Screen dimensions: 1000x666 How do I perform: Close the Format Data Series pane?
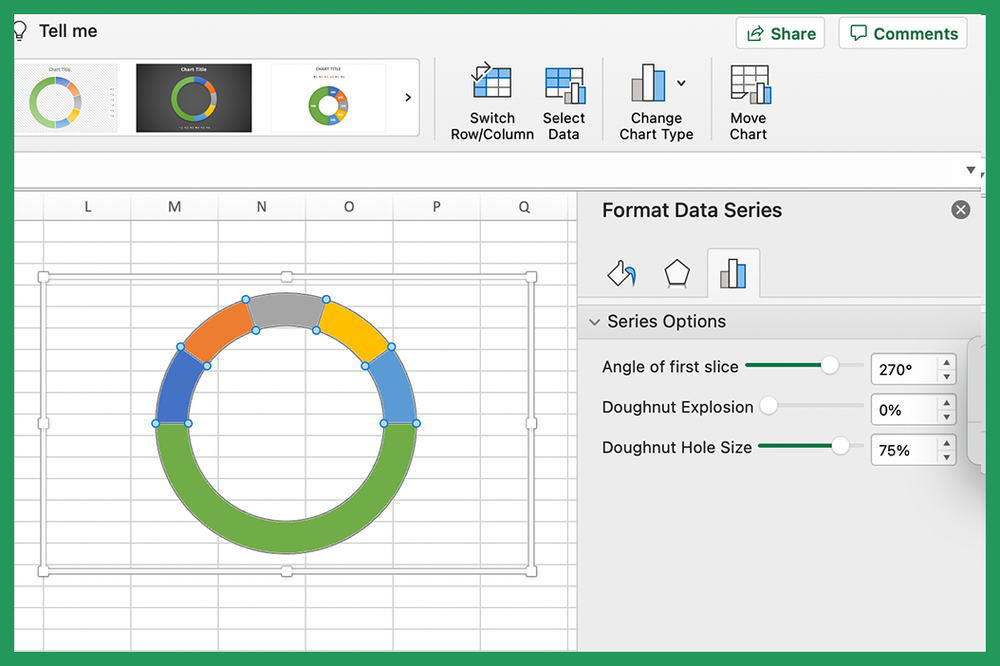[960, 210]
